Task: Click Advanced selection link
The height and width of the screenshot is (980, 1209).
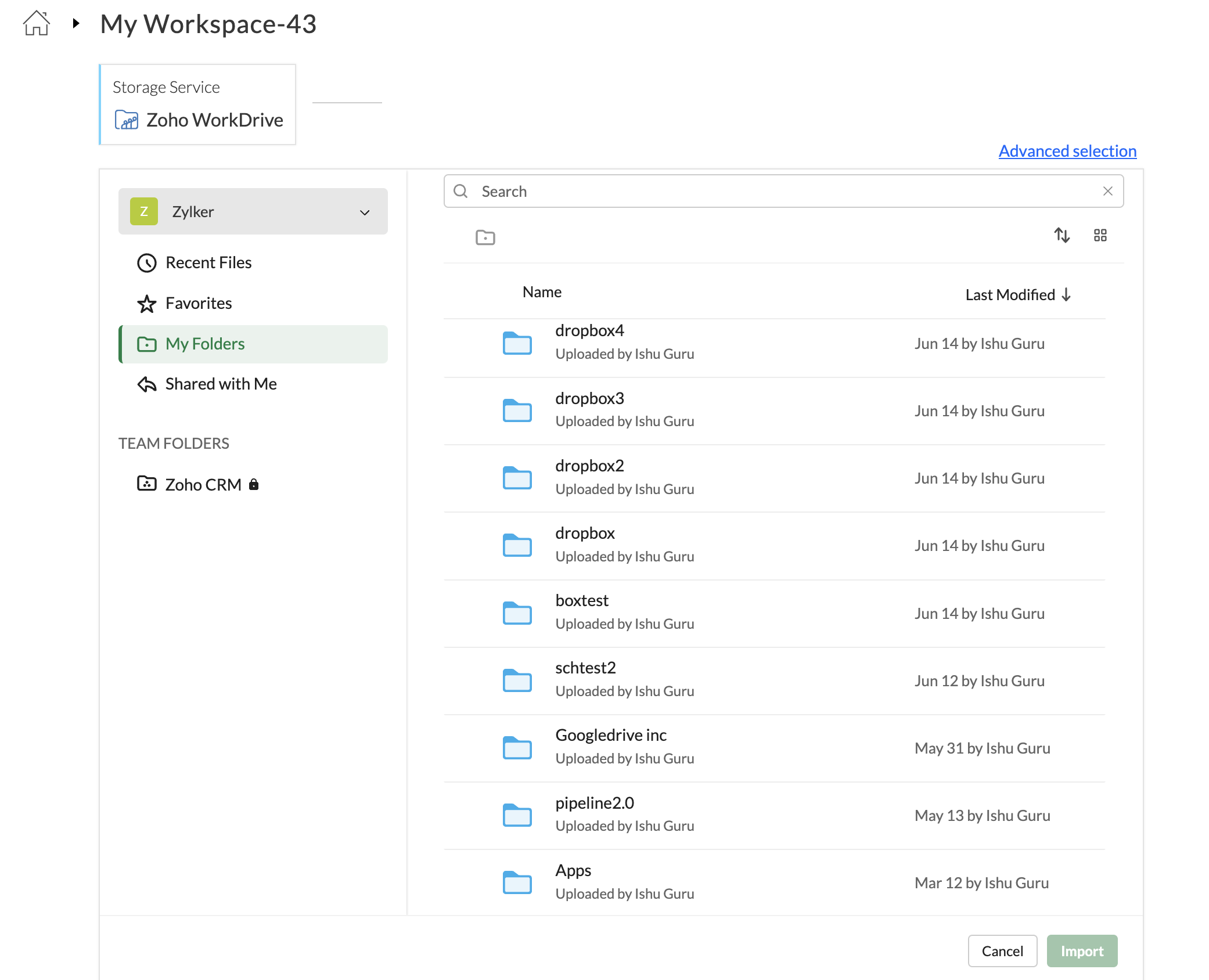Action: pyautogui.click(x=1067, y=151)
